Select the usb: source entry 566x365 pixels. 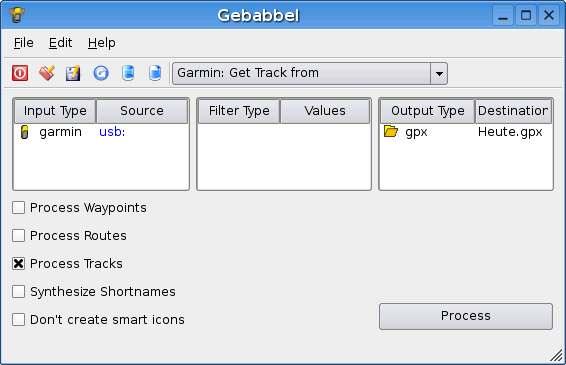pyautogui.click(x=112, y=132)
